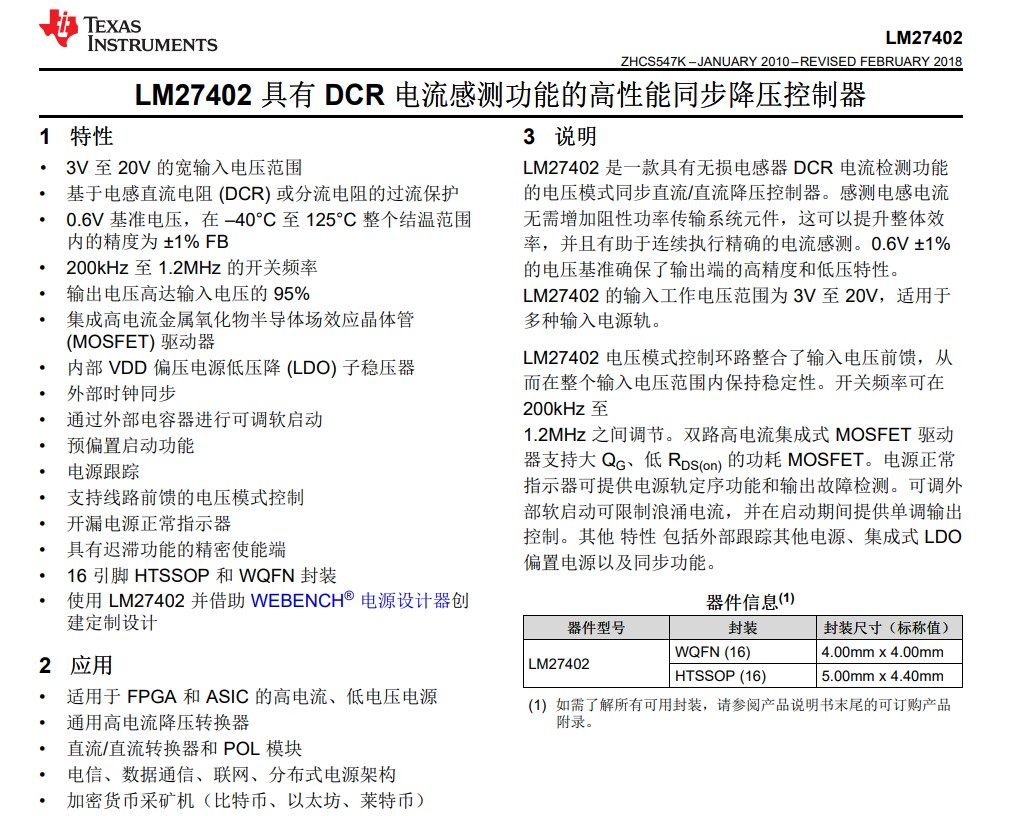Select the bullet 电源跟踪

[103, 471]
